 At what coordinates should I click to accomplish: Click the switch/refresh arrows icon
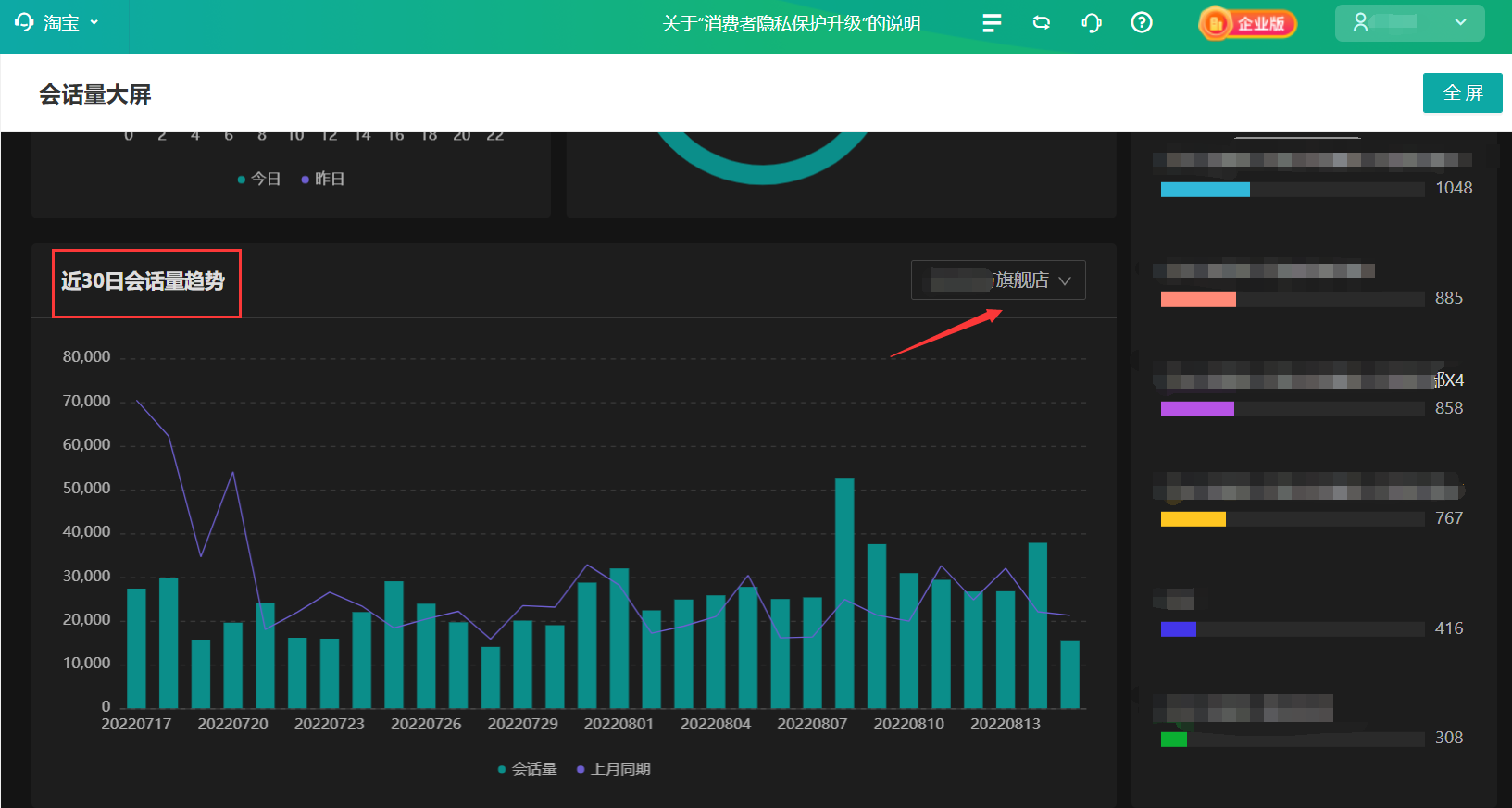click(1042, 23)
